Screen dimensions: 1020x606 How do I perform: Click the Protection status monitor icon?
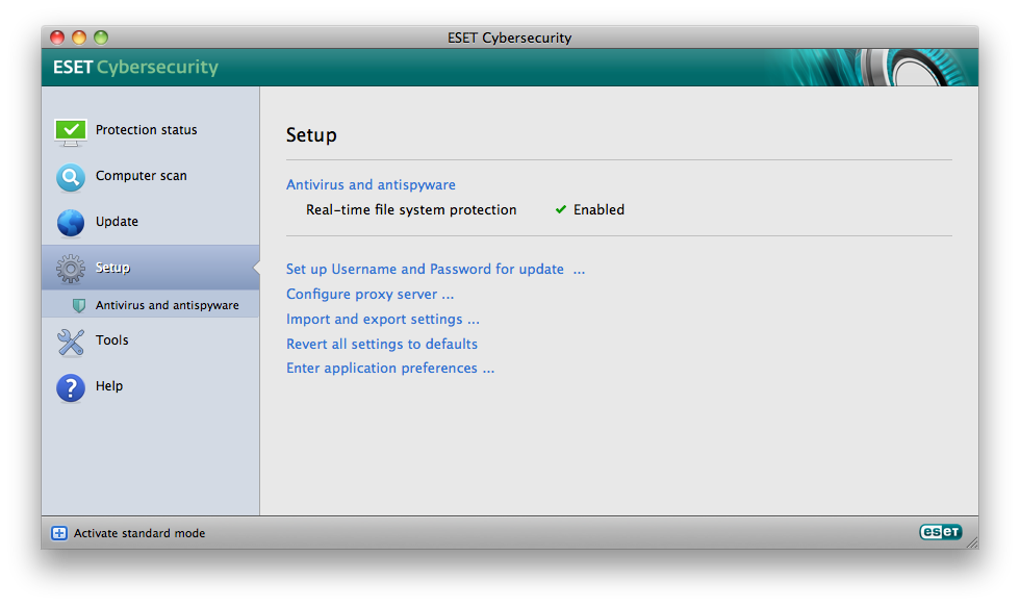click(x=70, y=132)
